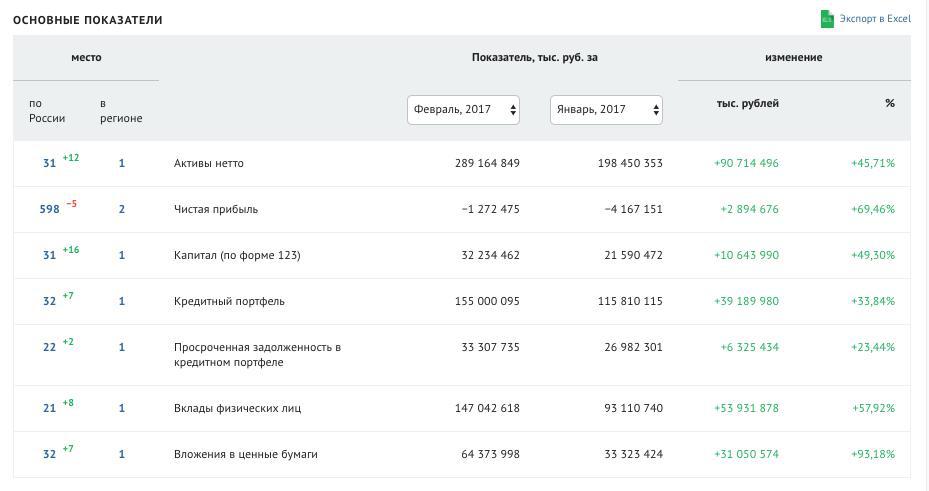The width and height of the screenshot is (929, 491).
Task: Click Просроченная задолженность в кредитном портфеле label
Action: tap(257, 355)
